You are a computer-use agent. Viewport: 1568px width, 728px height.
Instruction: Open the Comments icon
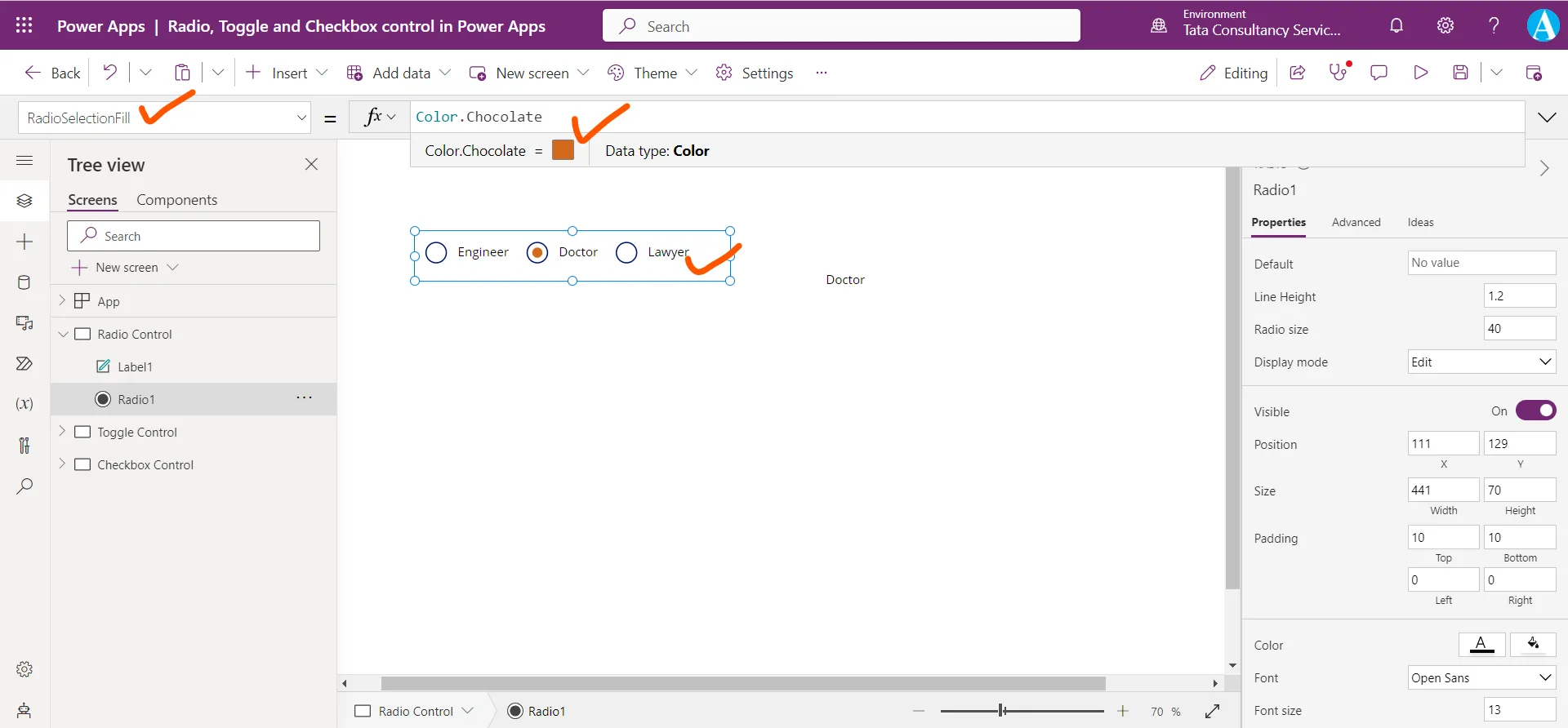click(x=1379, y=73)
